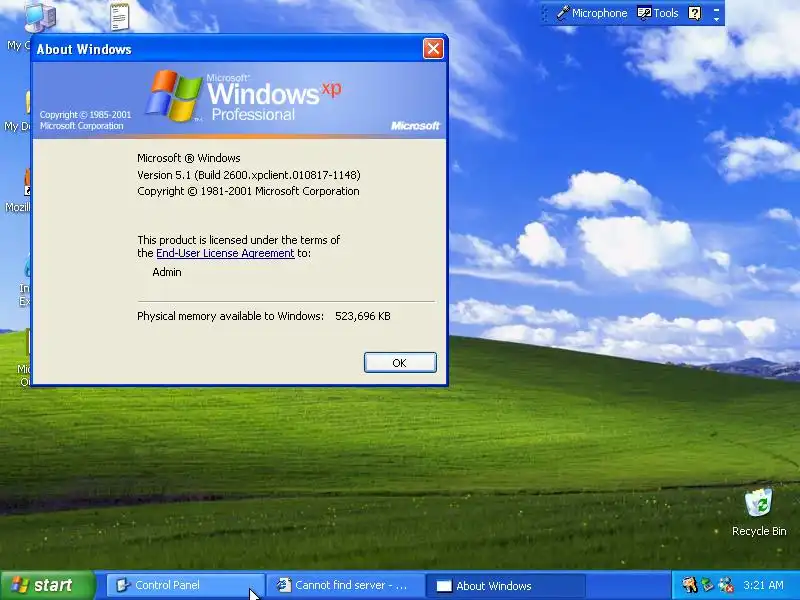This screenshot has height=600, width=800.
Task: Toggle the Microphone on the Language bar
Action: pos(591,13)
